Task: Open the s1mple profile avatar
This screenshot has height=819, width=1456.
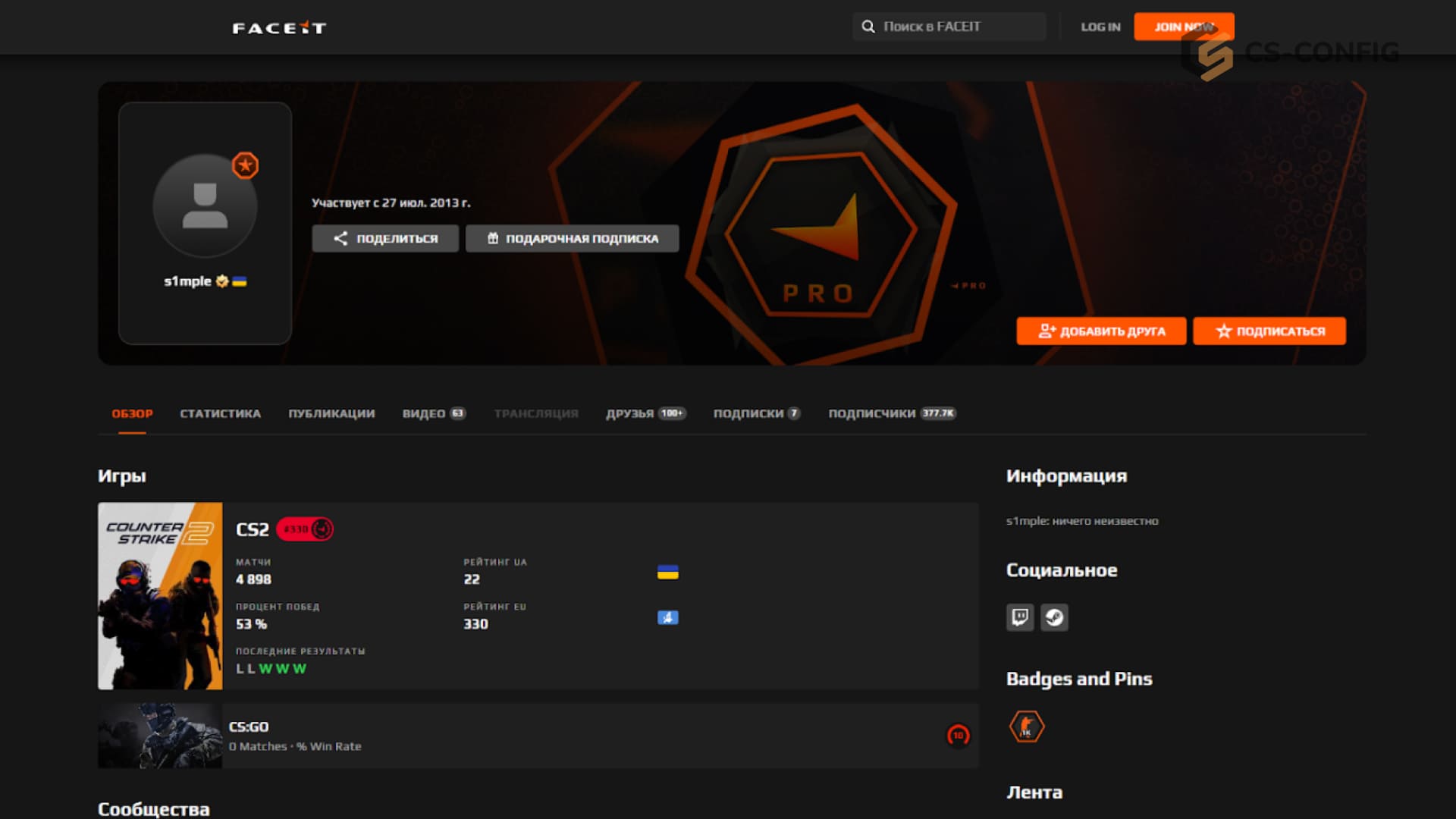Action: 205,206
